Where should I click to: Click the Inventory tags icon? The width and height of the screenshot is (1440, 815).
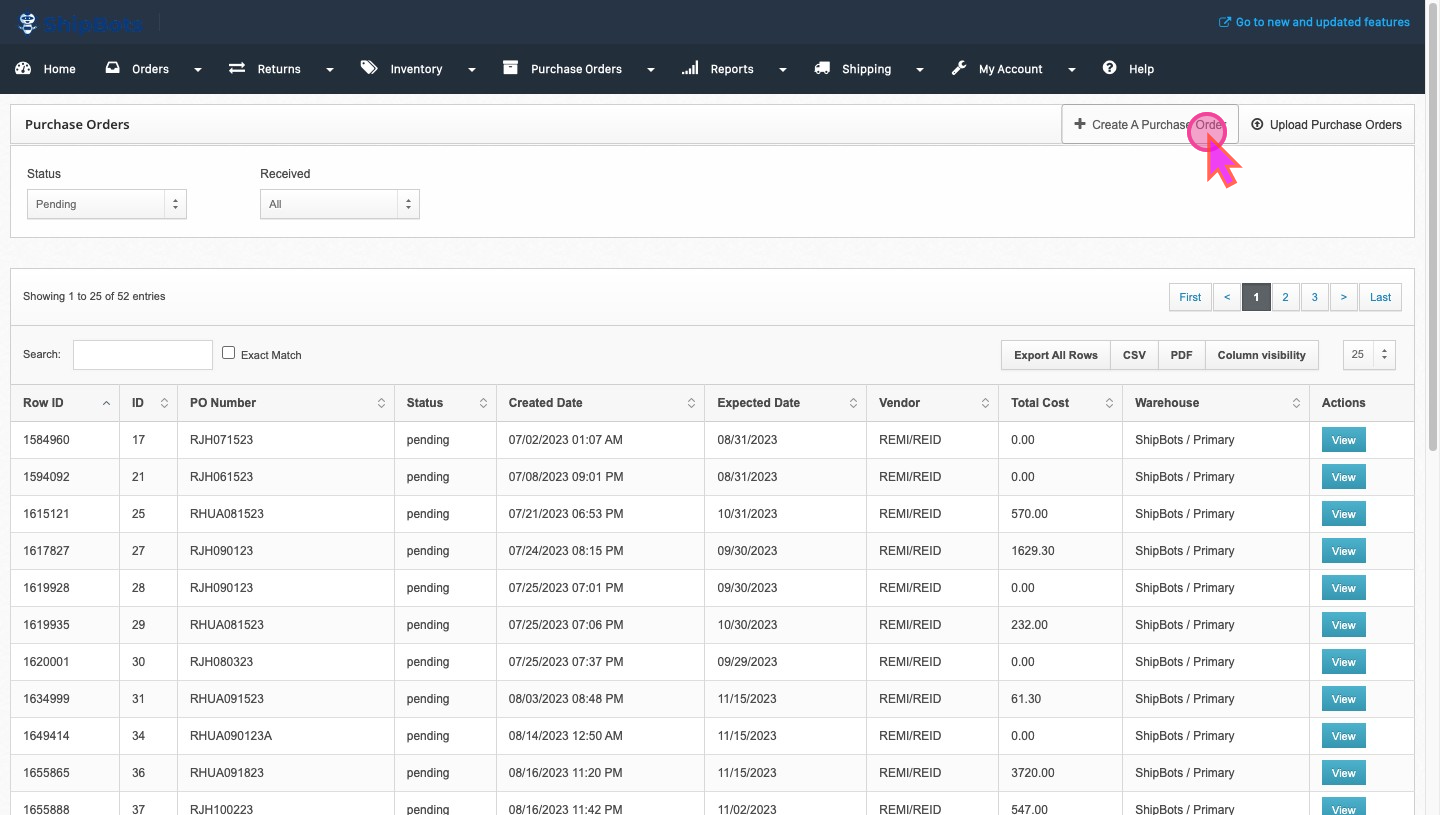pyautogui.click(x=369, y=68)
